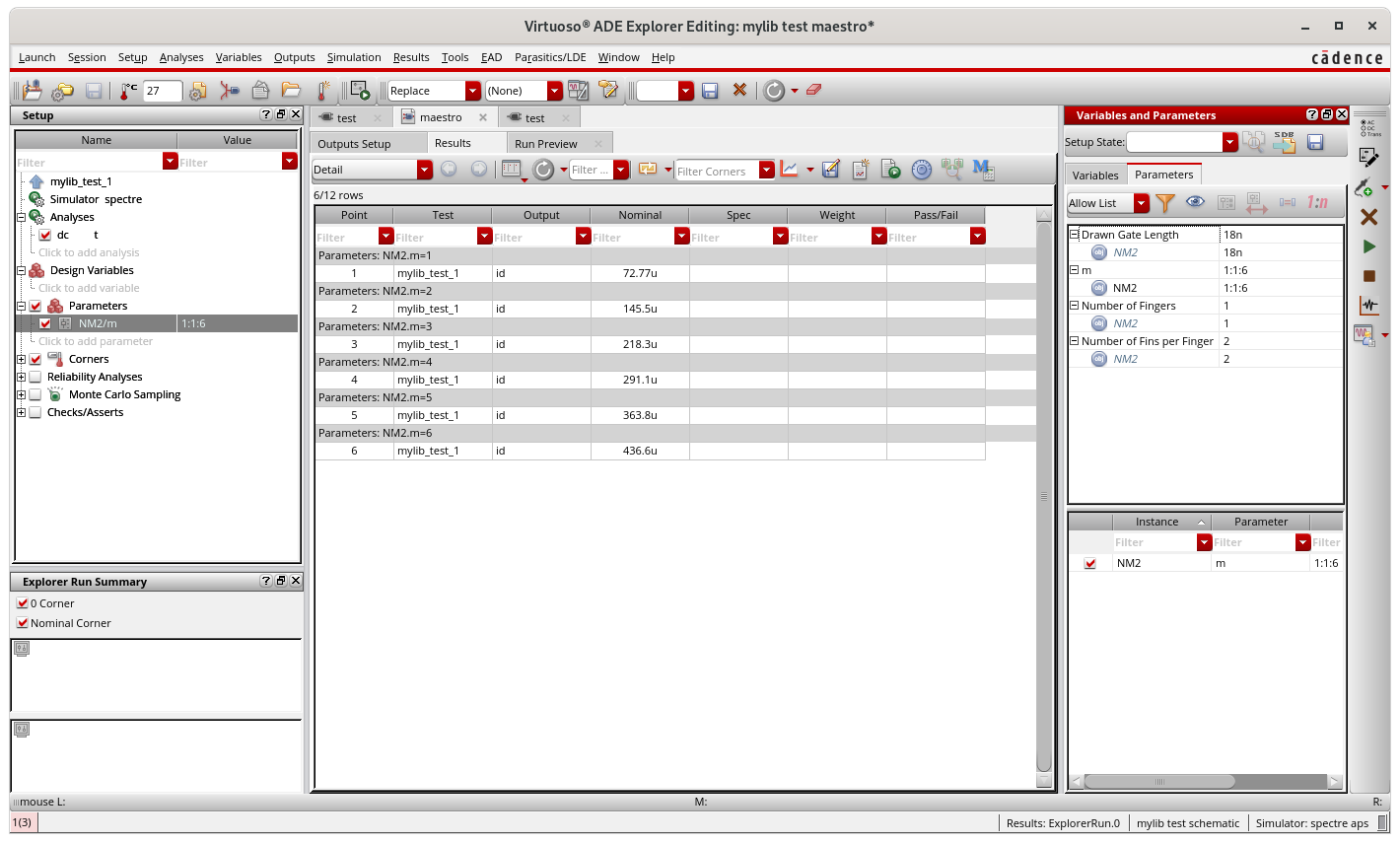Open the (None) dropdown in toolbar
The width and height of the screenshot is (1400, 843).
click(x=554, y=91)
